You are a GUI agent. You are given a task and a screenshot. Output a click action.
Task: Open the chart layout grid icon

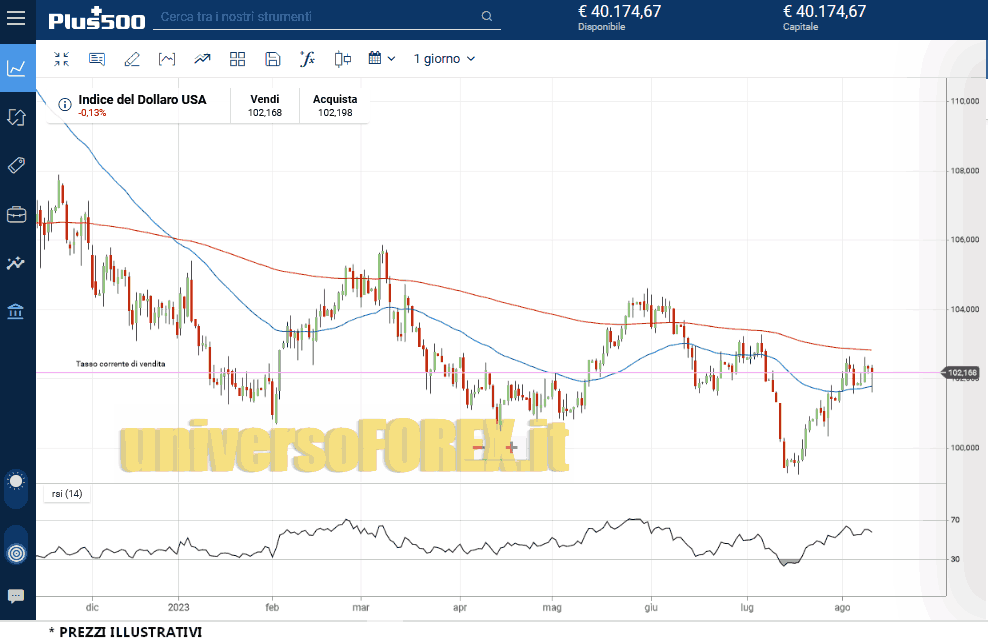click(x=237, y=58)
